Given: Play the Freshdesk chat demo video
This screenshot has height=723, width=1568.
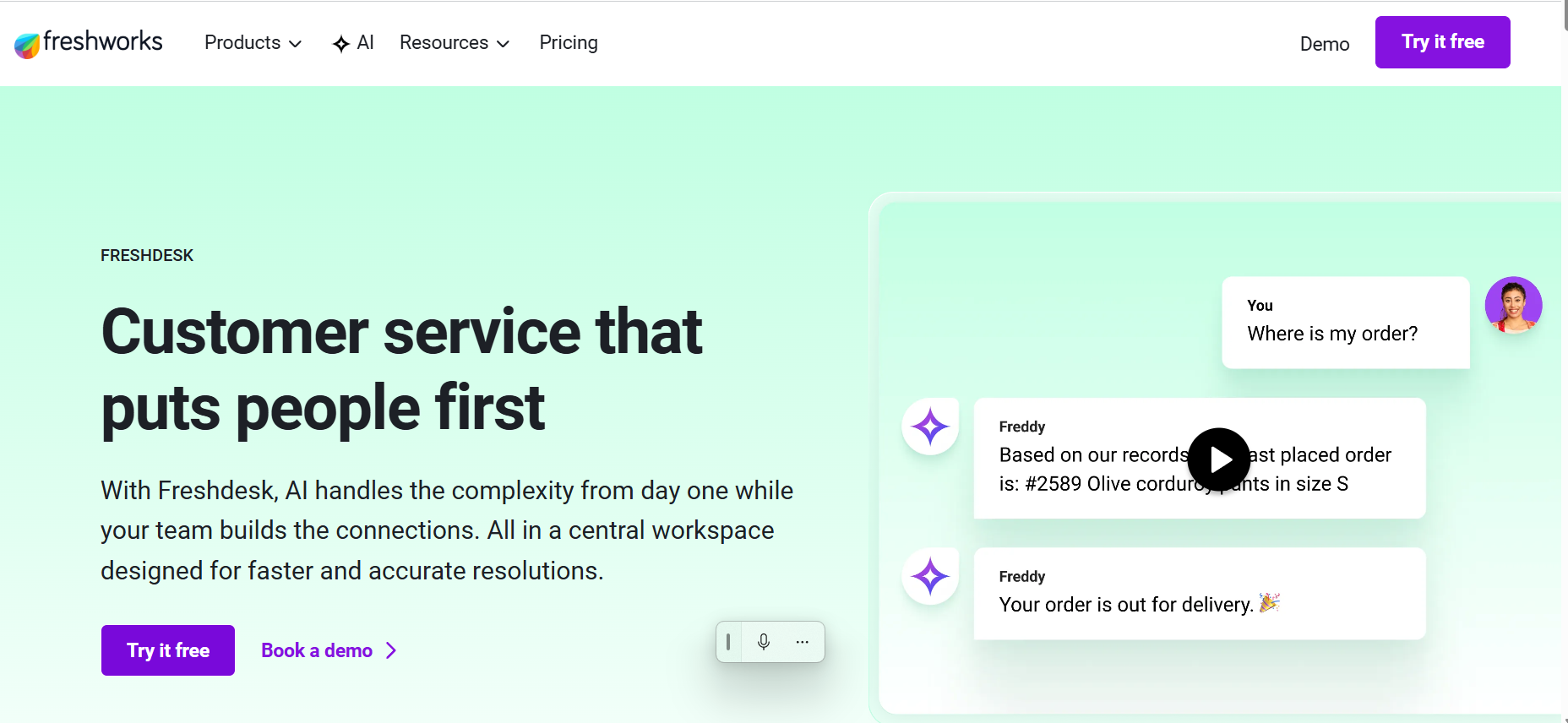Looking at the screenshot, I should [1219, 459].
